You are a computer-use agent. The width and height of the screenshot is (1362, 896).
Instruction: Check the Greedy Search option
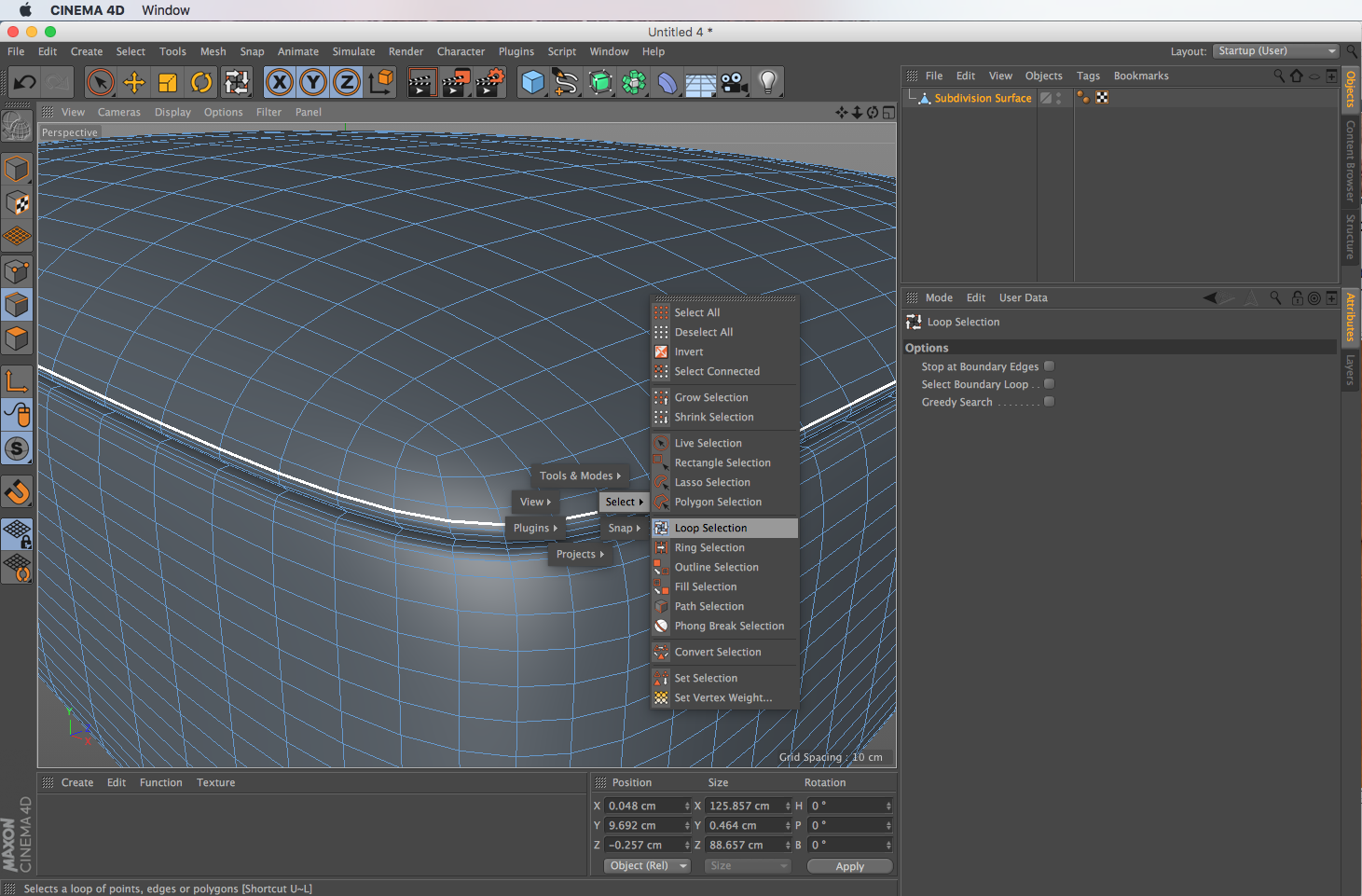pos(1049,402)
